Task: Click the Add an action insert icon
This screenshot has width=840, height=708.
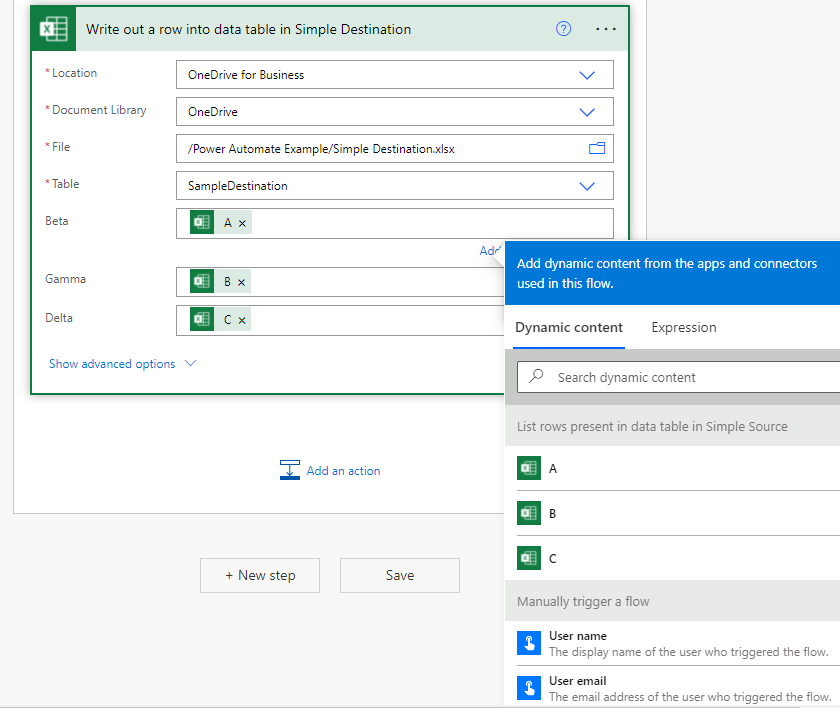Action: click(x=290, y=470)
